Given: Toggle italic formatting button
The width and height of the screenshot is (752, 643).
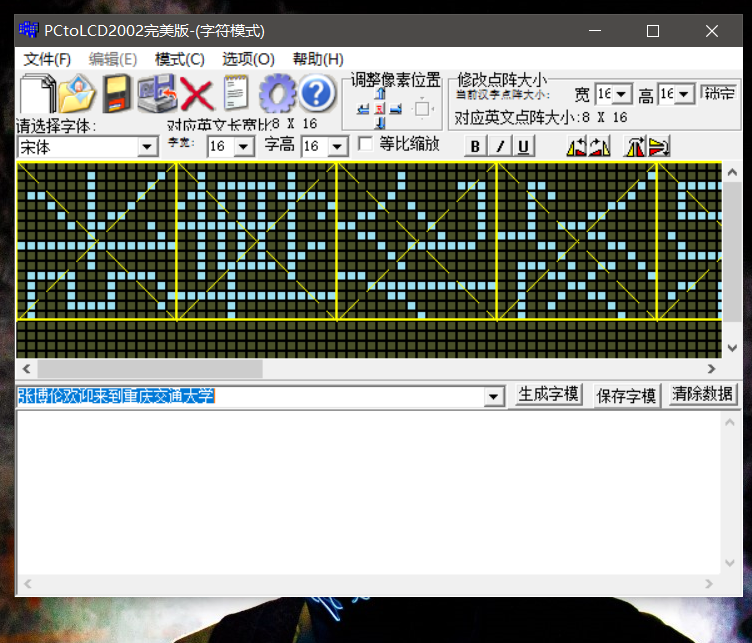Looking at the screenshot, I should click(500, 146).
